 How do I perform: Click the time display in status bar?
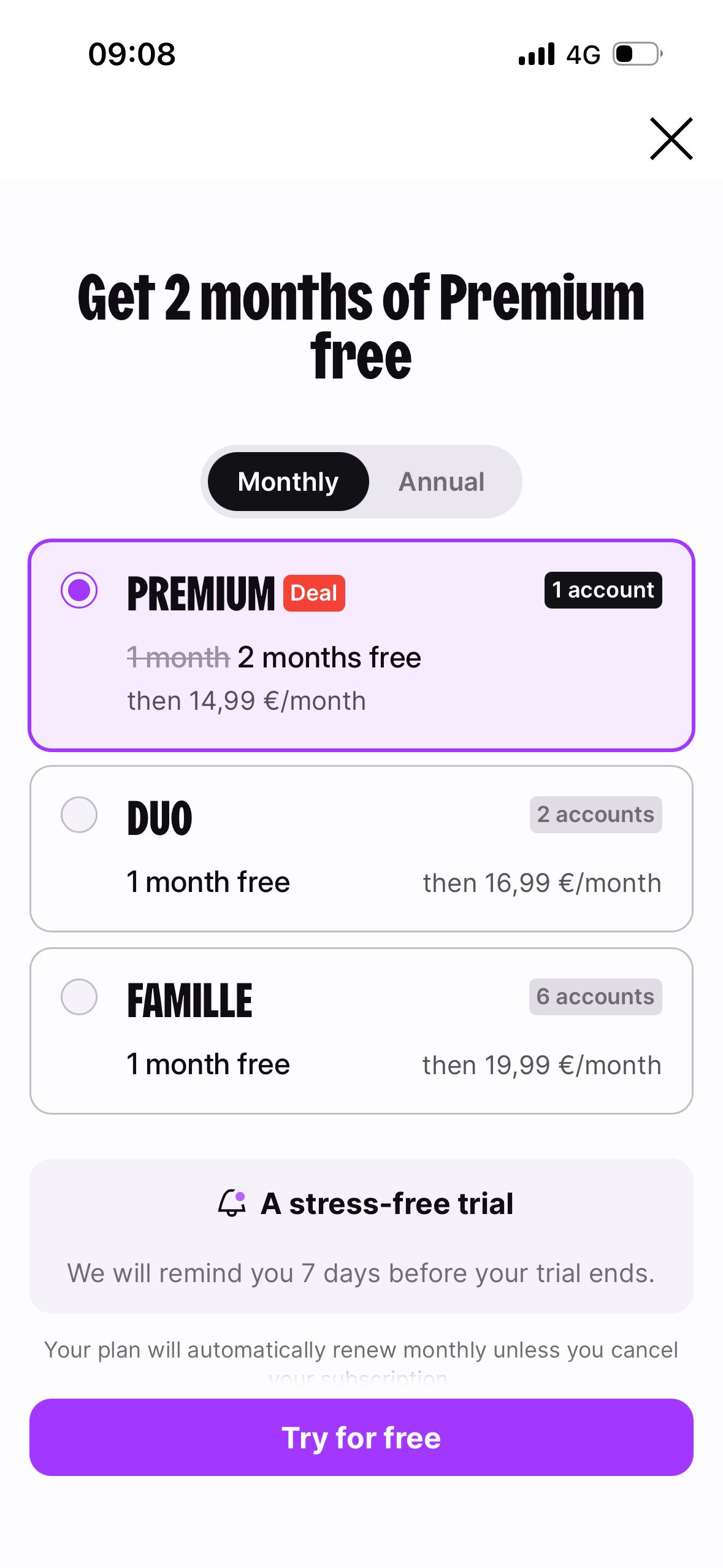[131, 54]
